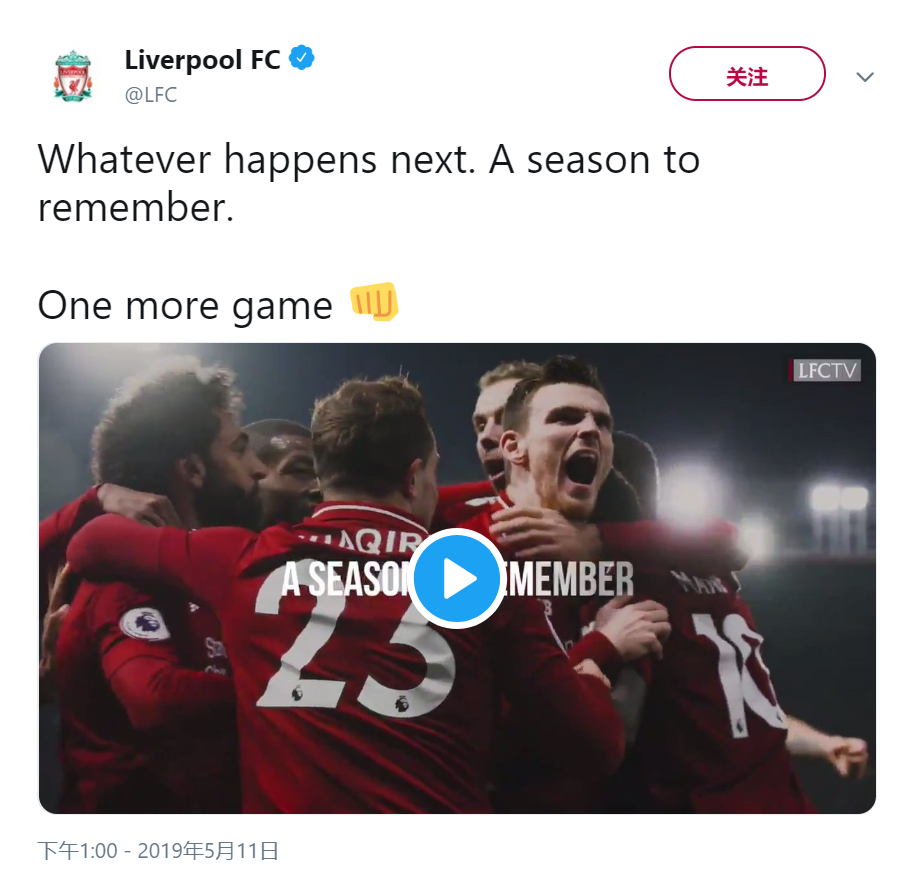Expand the tweet options chevron menu
This screenshot has width=908, height=875.
click(865, 77)
